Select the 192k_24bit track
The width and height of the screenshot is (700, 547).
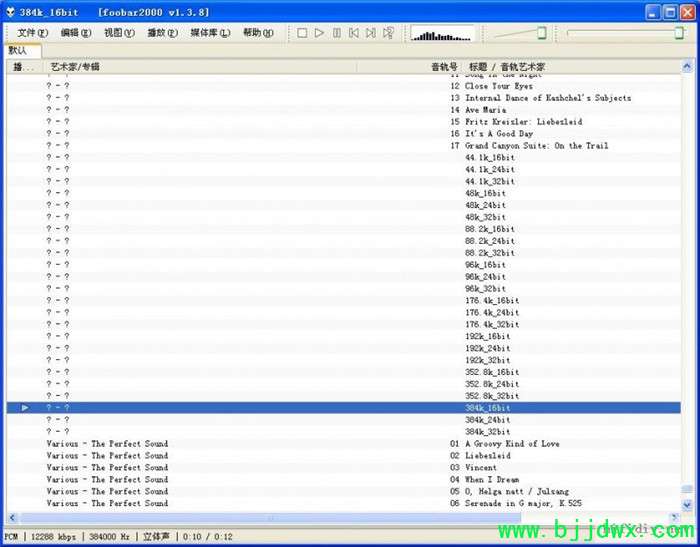(344, 348)
